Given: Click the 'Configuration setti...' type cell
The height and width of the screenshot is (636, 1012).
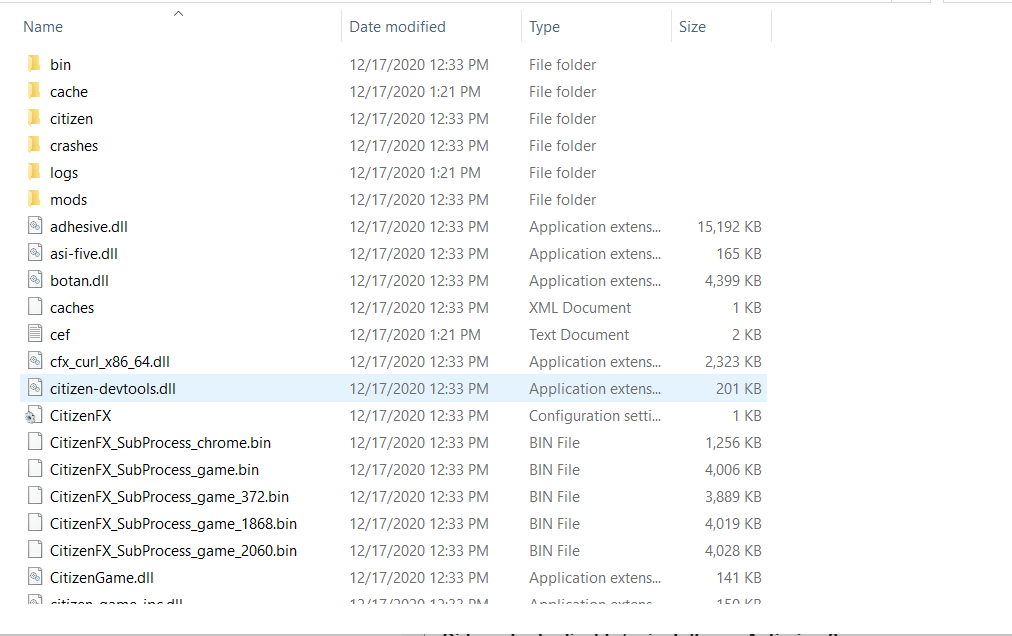Looking at the screenshot, I should (595, 416).
